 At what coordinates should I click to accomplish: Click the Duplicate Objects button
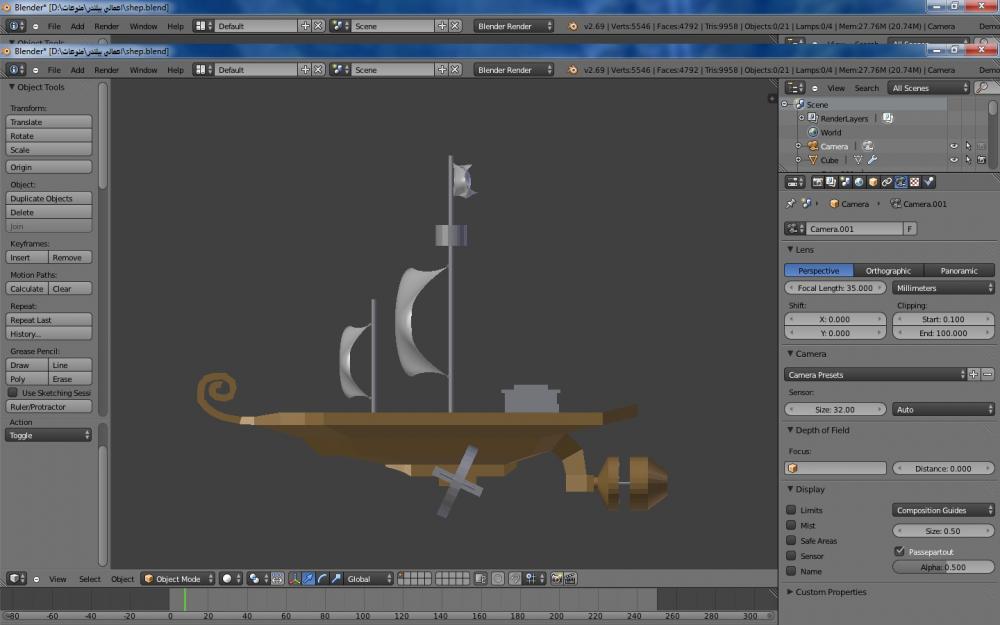(49, 198)
